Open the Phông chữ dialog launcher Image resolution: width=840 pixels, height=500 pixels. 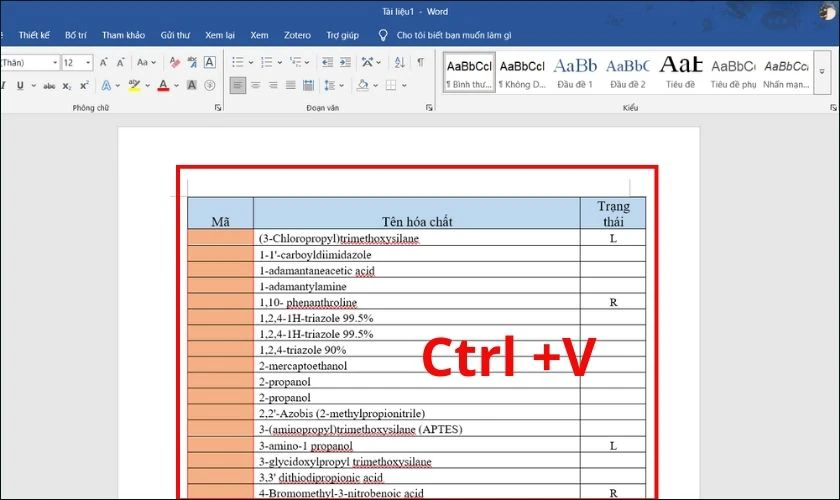[218, 108]
